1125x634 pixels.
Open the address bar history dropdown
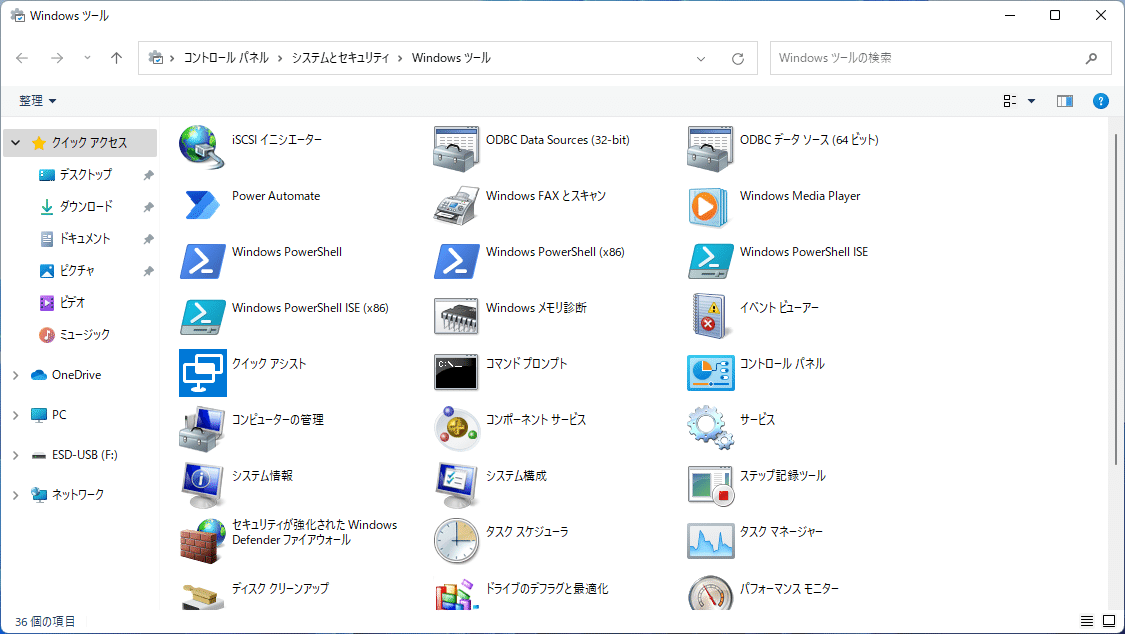coord(701,59)
